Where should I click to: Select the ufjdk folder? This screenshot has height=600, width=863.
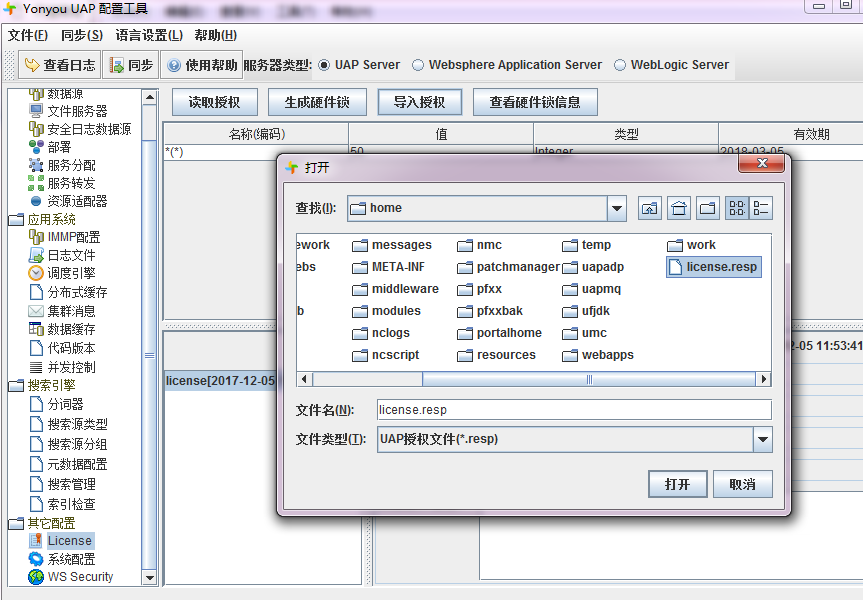[x=586, y=311]
